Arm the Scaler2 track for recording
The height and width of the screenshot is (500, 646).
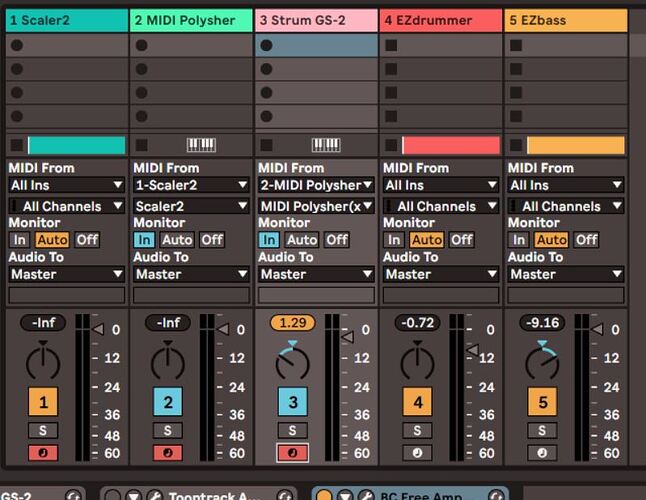click(43, 453)
